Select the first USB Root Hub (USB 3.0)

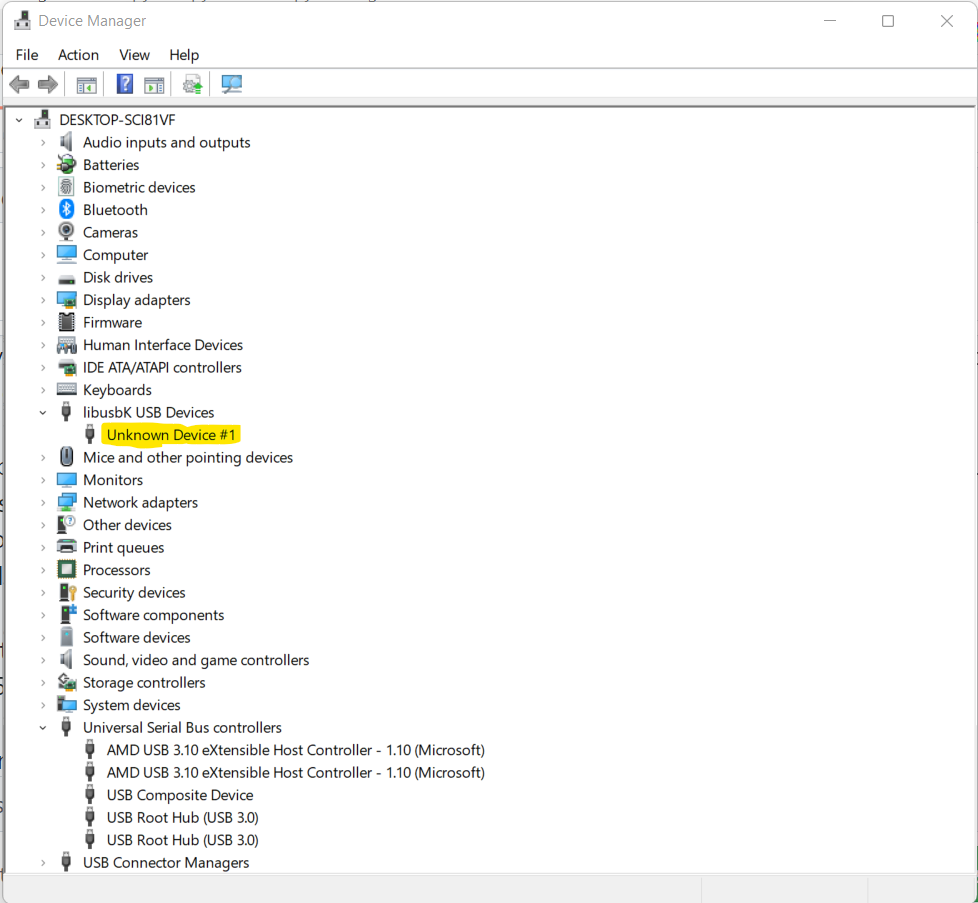182,818
